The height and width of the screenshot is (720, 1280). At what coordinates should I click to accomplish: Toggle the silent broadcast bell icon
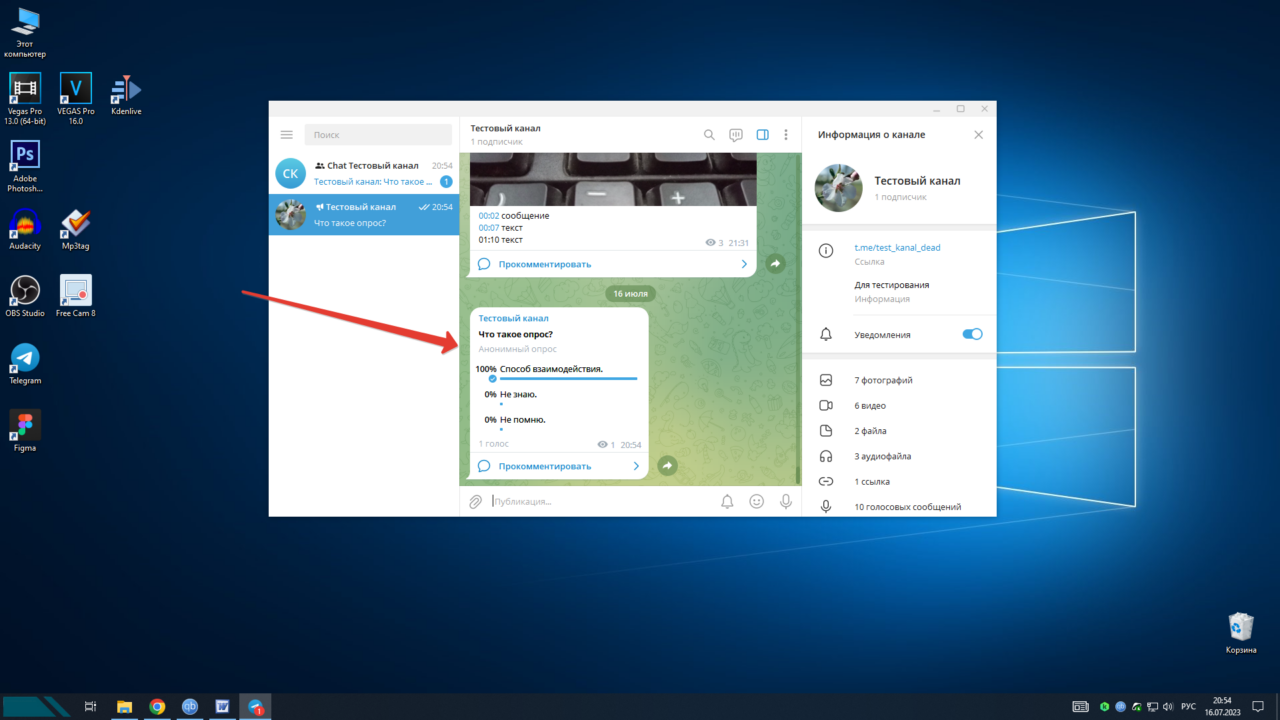coord(728,501)
